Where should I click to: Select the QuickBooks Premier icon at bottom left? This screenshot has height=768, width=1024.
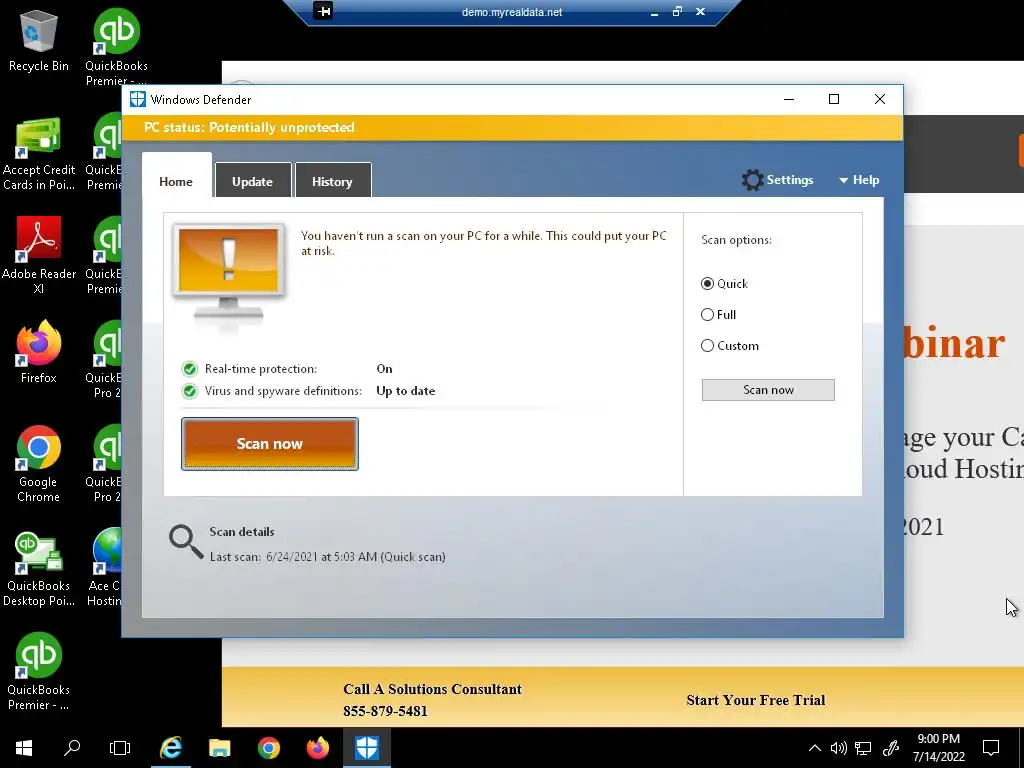click(39, 671)
